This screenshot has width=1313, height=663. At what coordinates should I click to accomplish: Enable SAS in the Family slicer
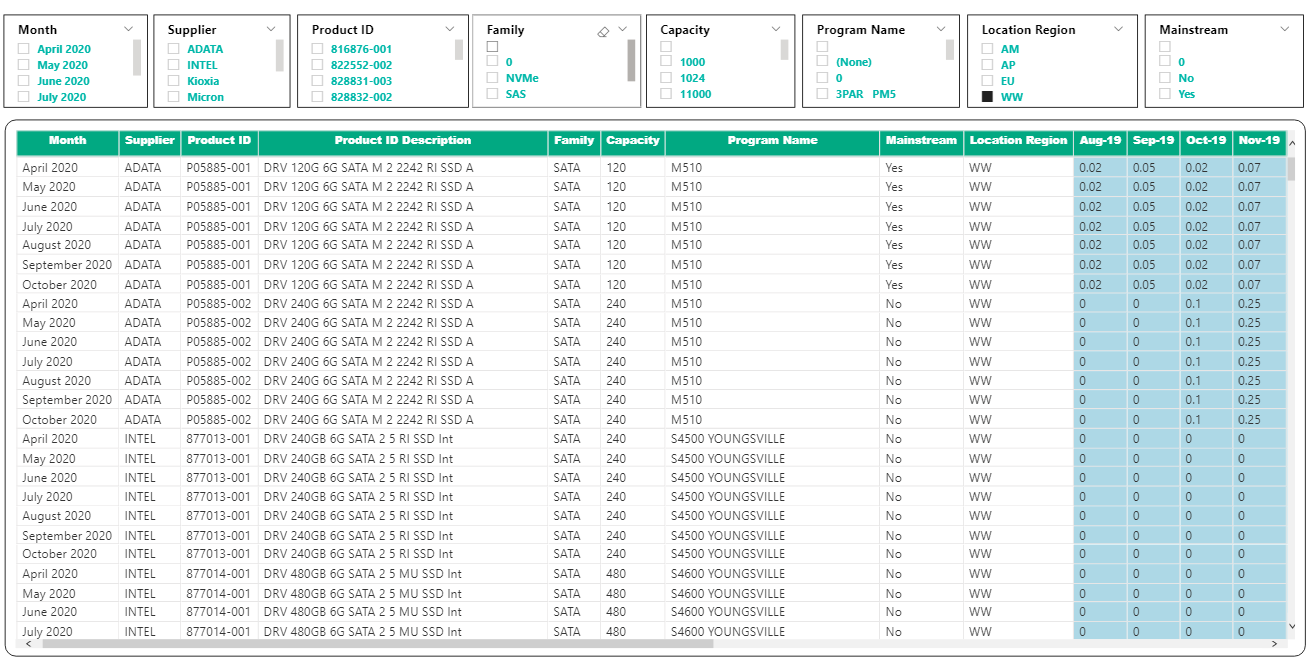click(x=492, y=94)
